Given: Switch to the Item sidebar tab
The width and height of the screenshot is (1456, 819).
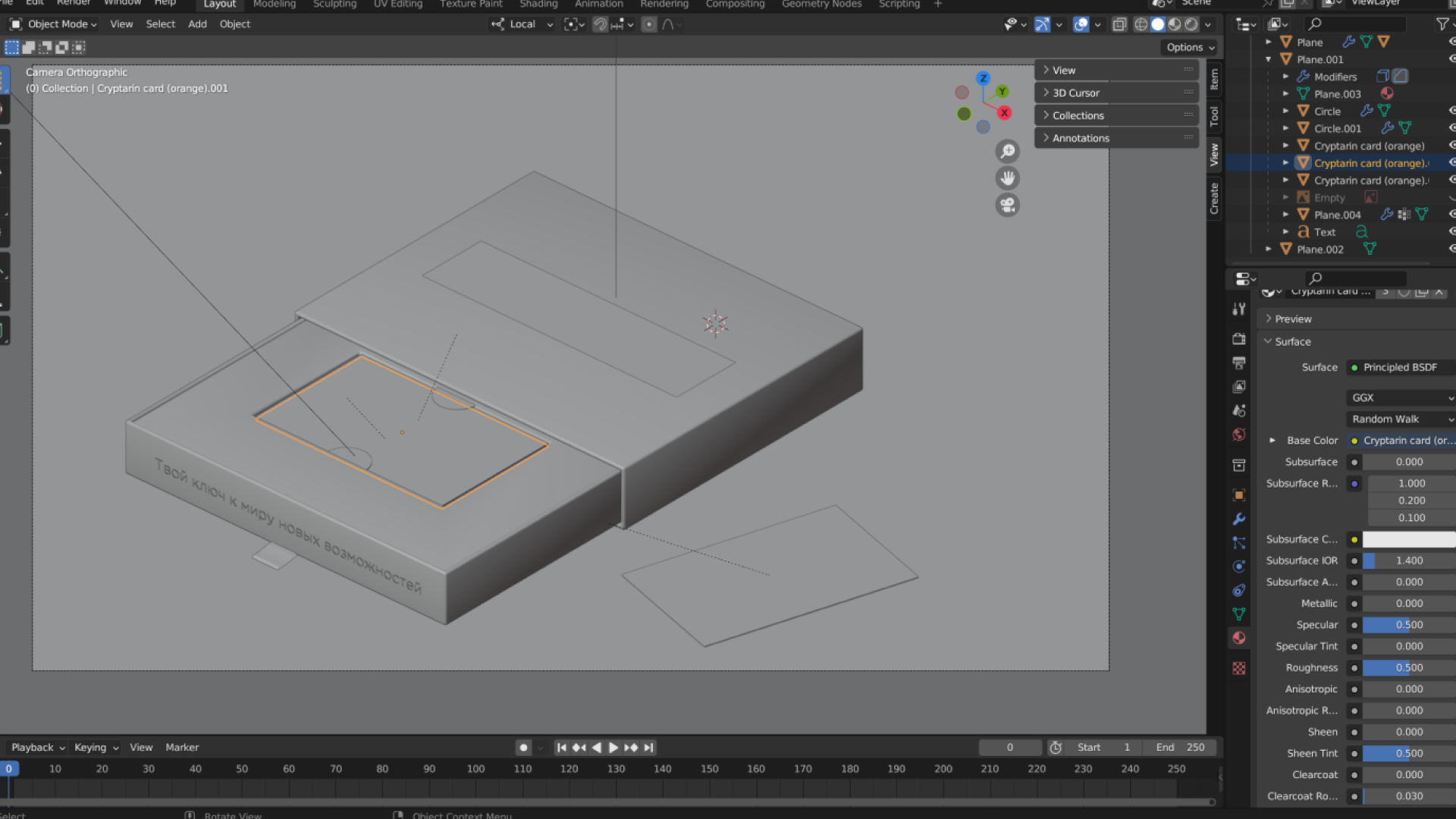Looking at the screenshot, I should tap(1214, 79).
